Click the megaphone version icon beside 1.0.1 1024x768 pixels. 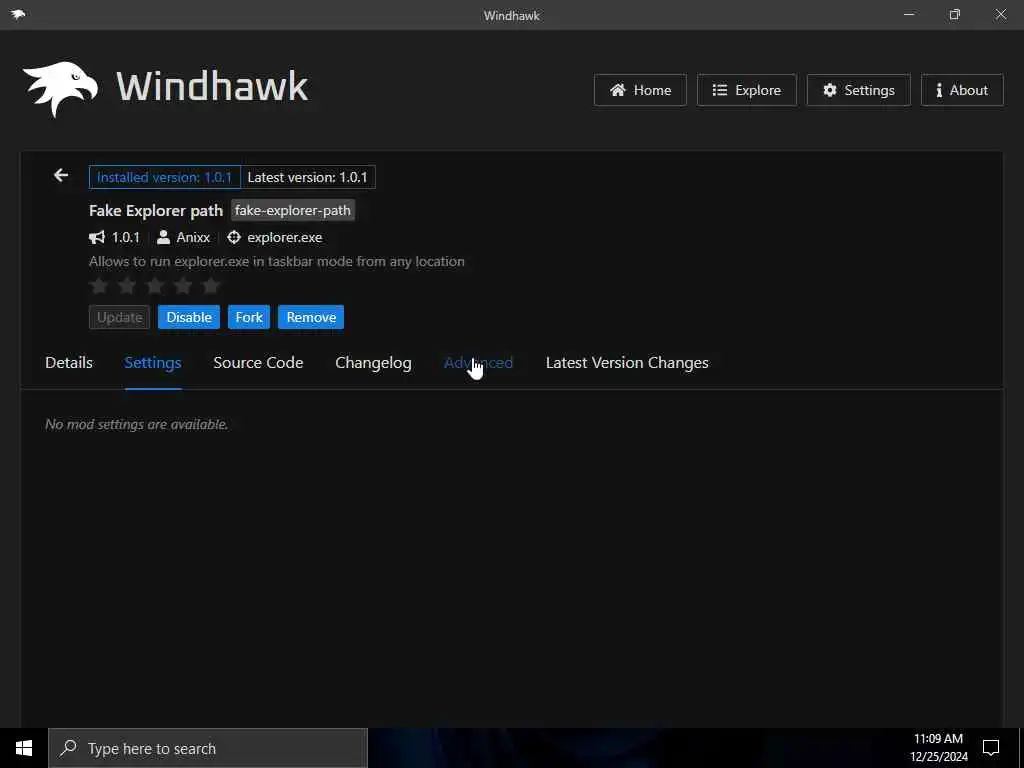(97, 237)
